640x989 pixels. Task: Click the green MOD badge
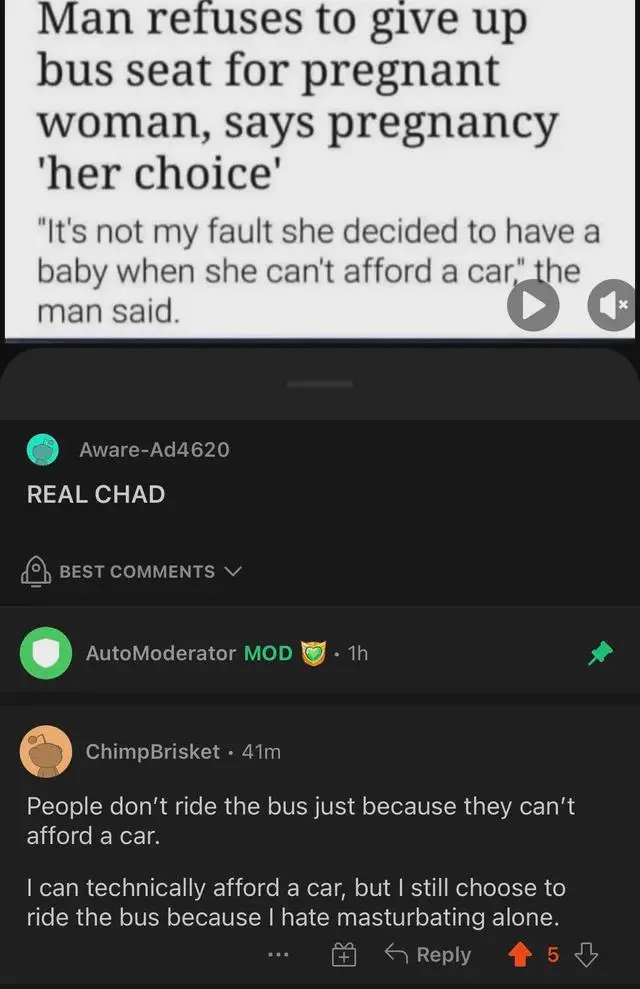click(x=268, y=653)
